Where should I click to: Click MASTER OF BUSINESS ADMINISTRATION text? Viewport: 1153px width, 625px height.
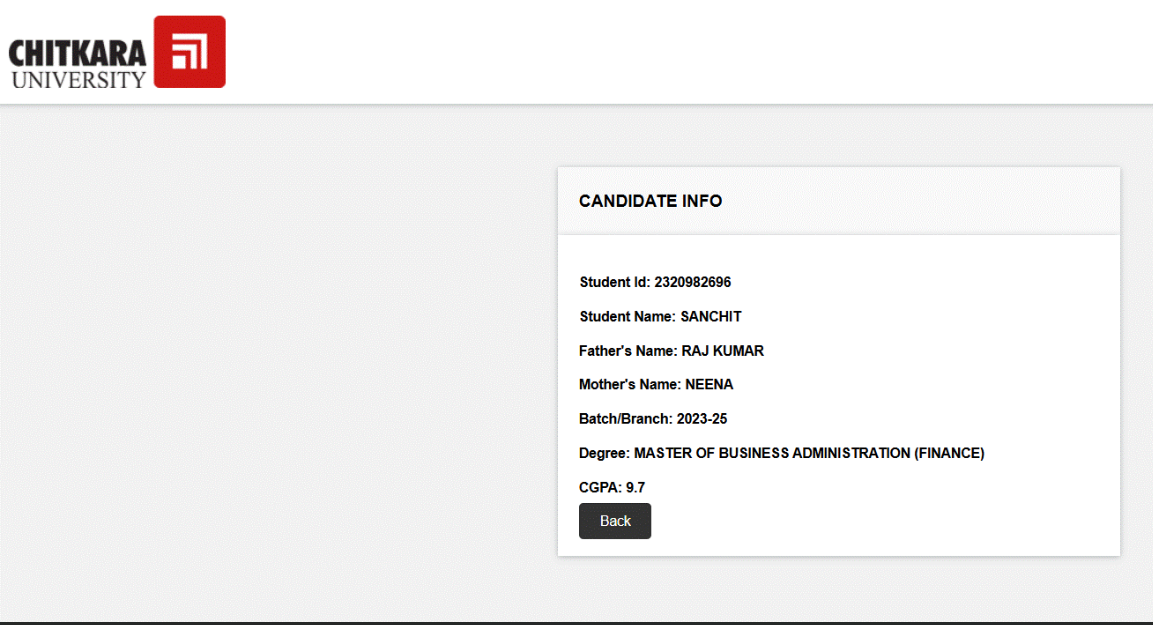[771, 453]
